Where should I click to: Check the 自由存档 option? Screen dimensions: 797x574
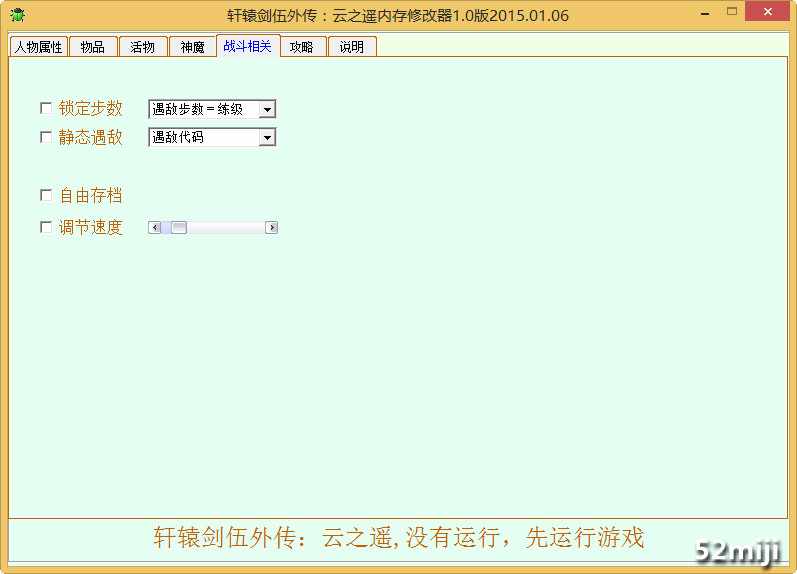click(x=45, y=195)
